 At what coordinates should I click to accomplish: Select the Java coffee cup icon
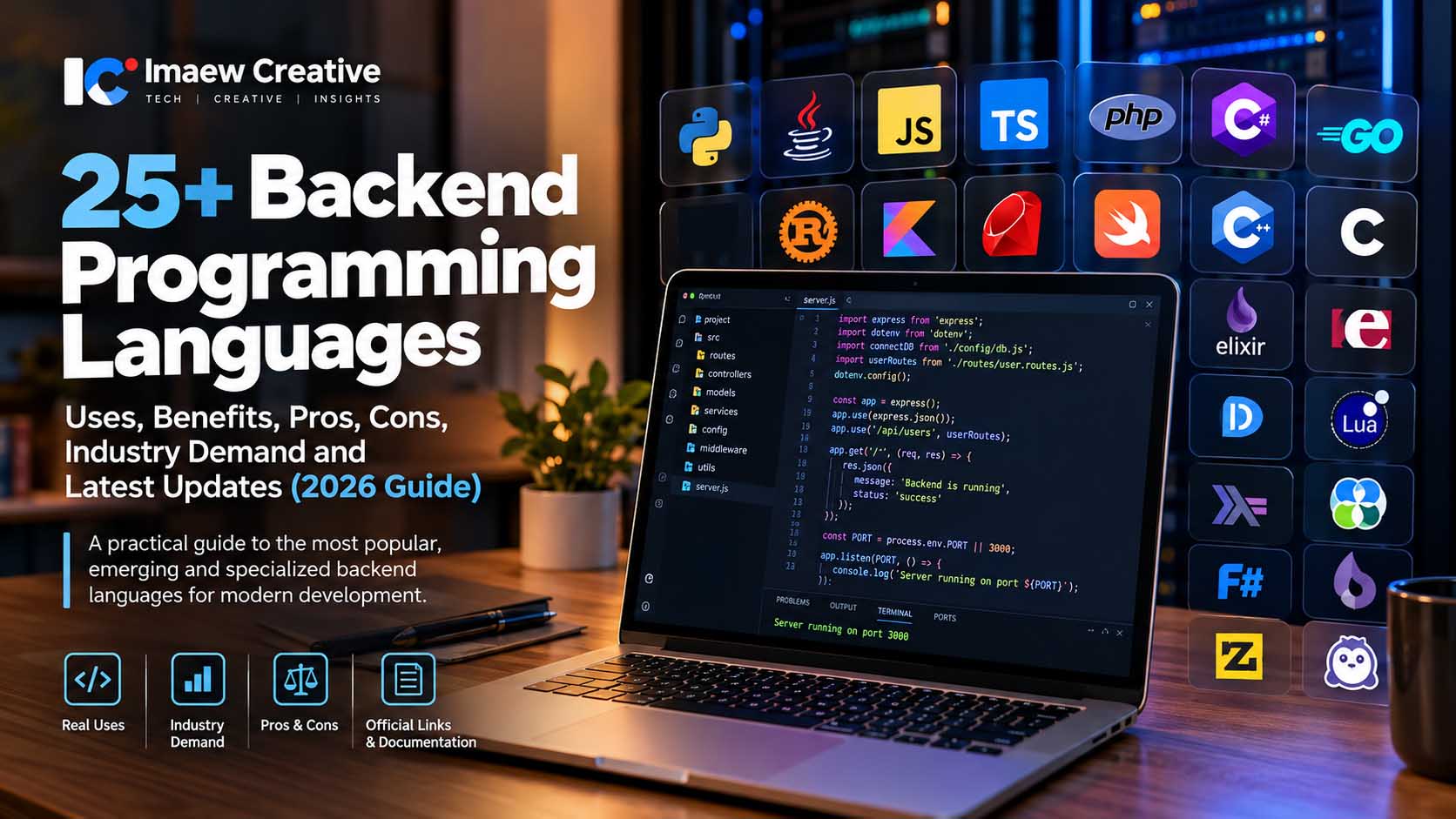808,127
